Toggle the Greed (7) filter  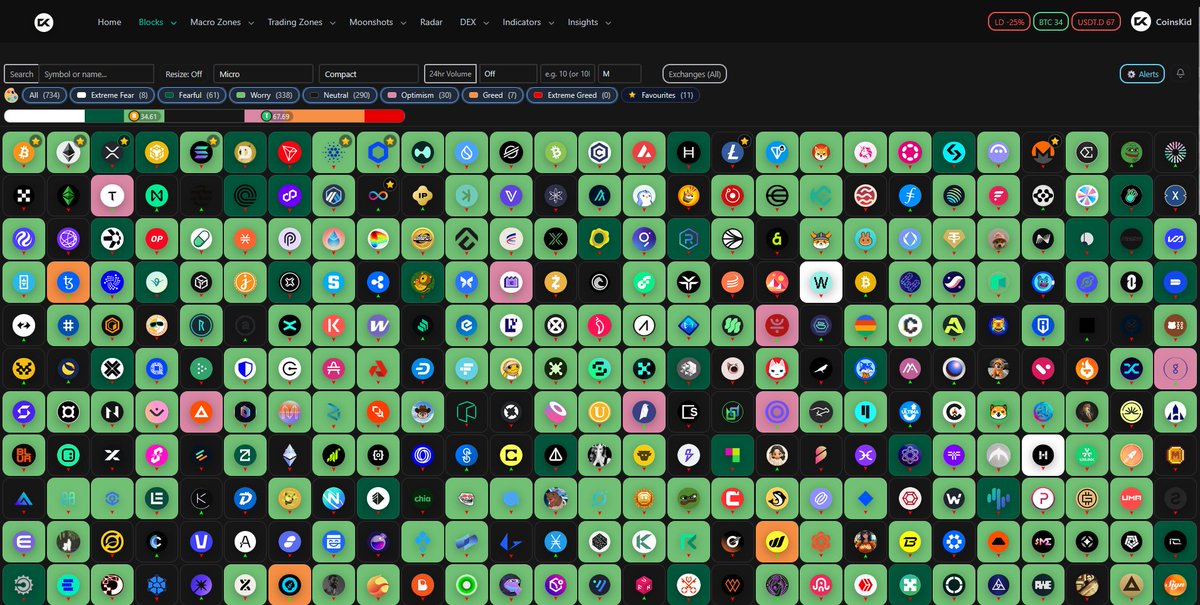coord(494,95)
